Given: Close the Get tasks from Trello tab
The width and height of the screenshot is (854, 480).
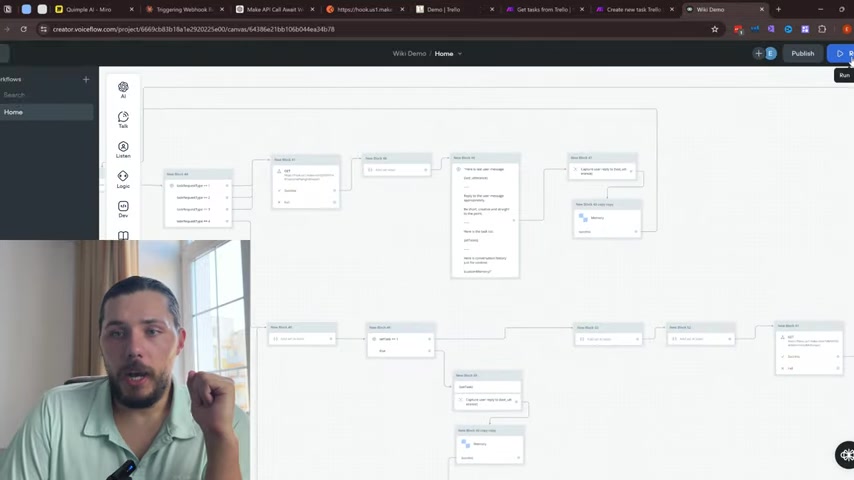Looking at the screenshot, I should pyautogui.click(x=582, y=9).
